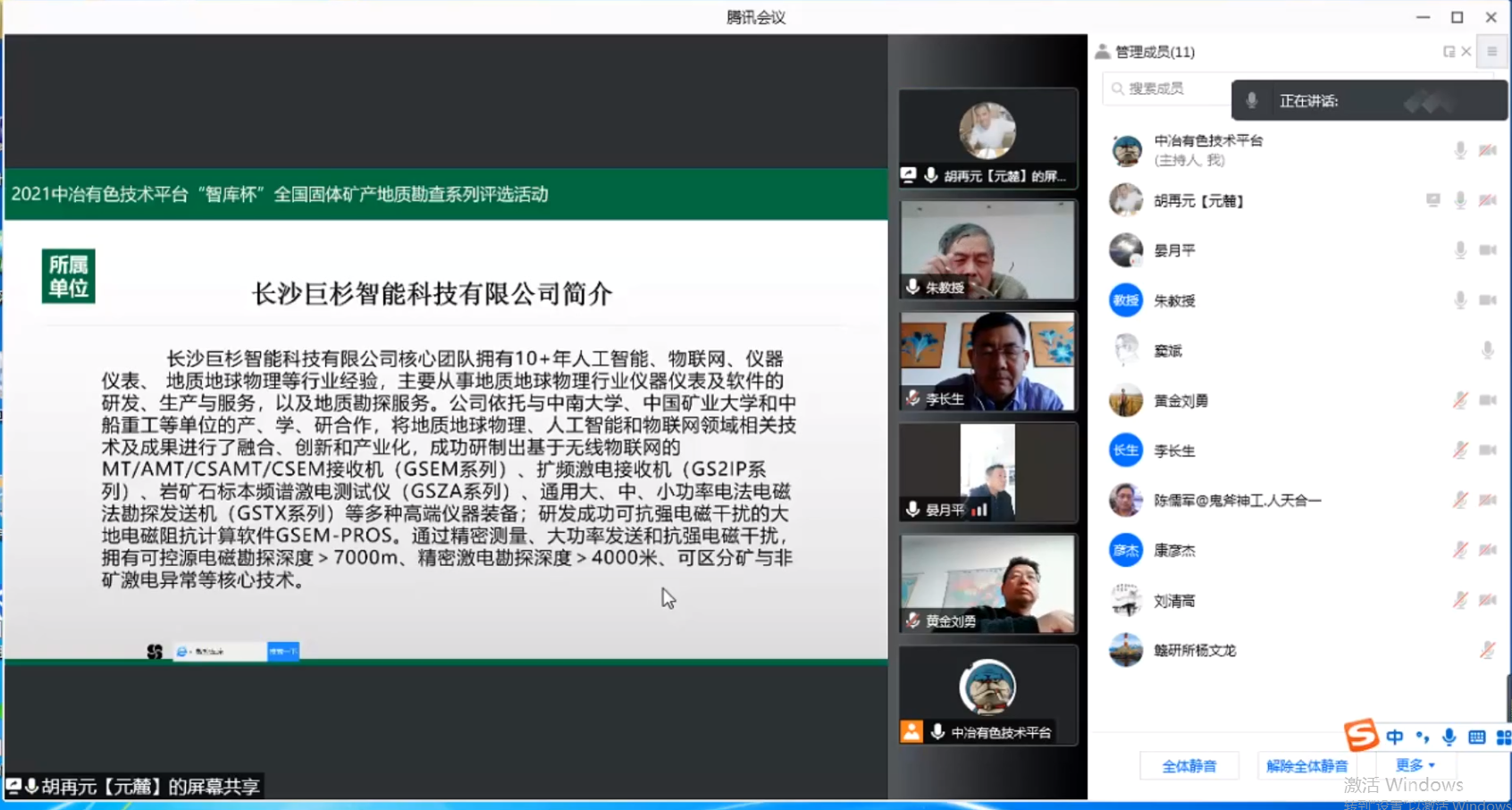Pop out the member panel into separate window

1449,52
